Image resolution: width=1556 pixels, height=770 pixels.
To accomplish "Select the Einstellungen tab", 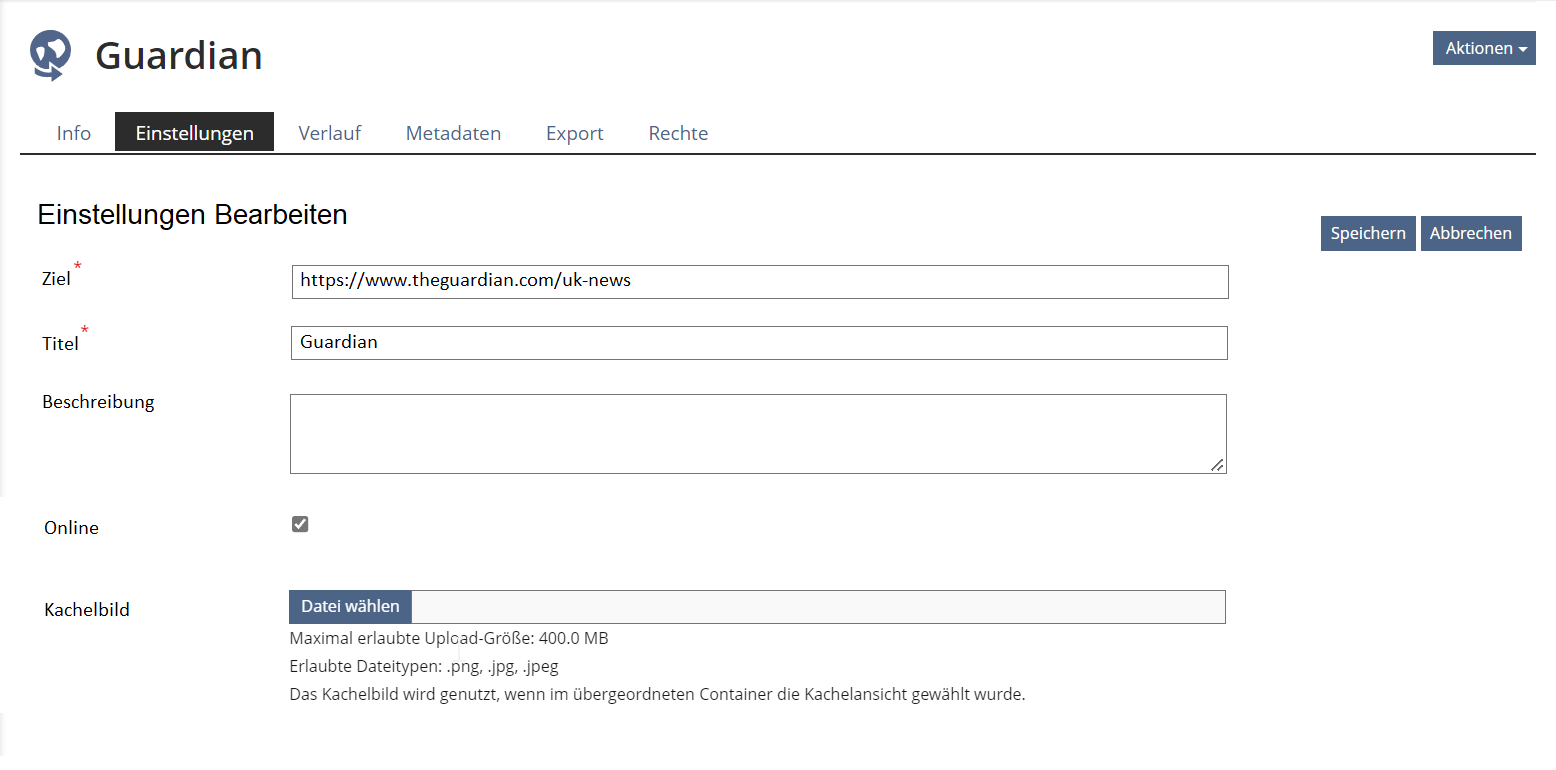I will point(195,133).
